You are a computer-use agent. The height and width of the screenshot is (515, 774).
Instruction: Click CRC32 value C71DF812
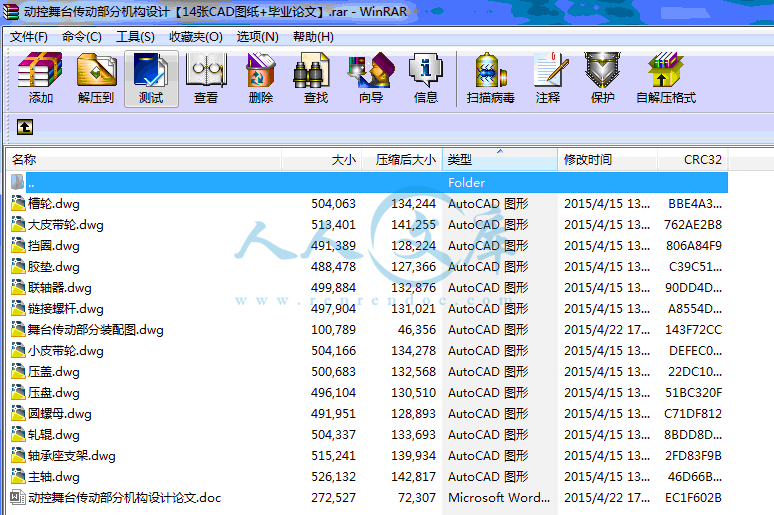point(694,413)
